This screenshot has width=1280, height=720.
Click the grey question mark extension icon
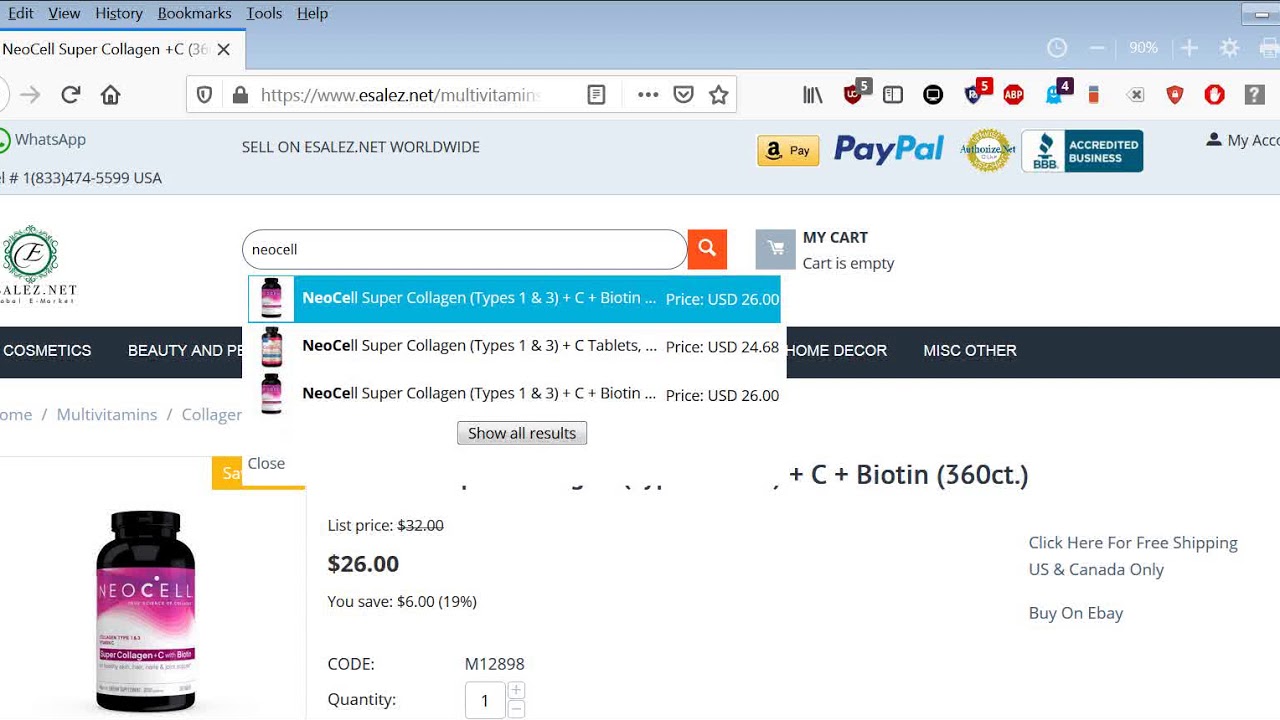(x=1254, y=95)
